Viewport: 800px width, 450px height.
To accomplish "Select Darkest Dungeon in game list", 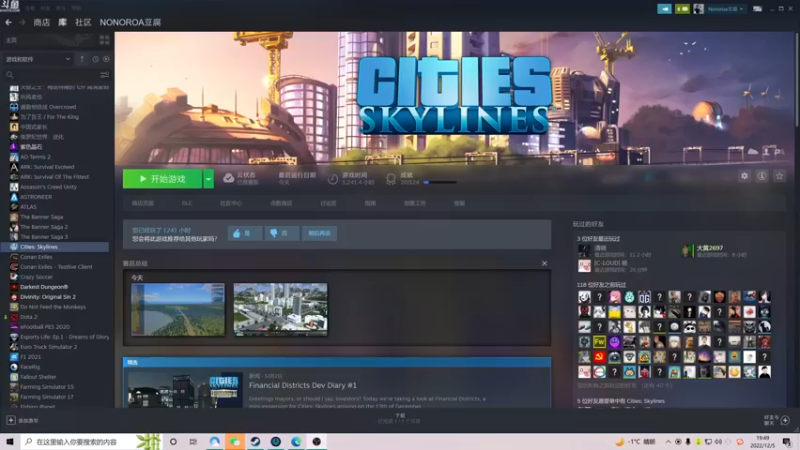I will point(44,287).
